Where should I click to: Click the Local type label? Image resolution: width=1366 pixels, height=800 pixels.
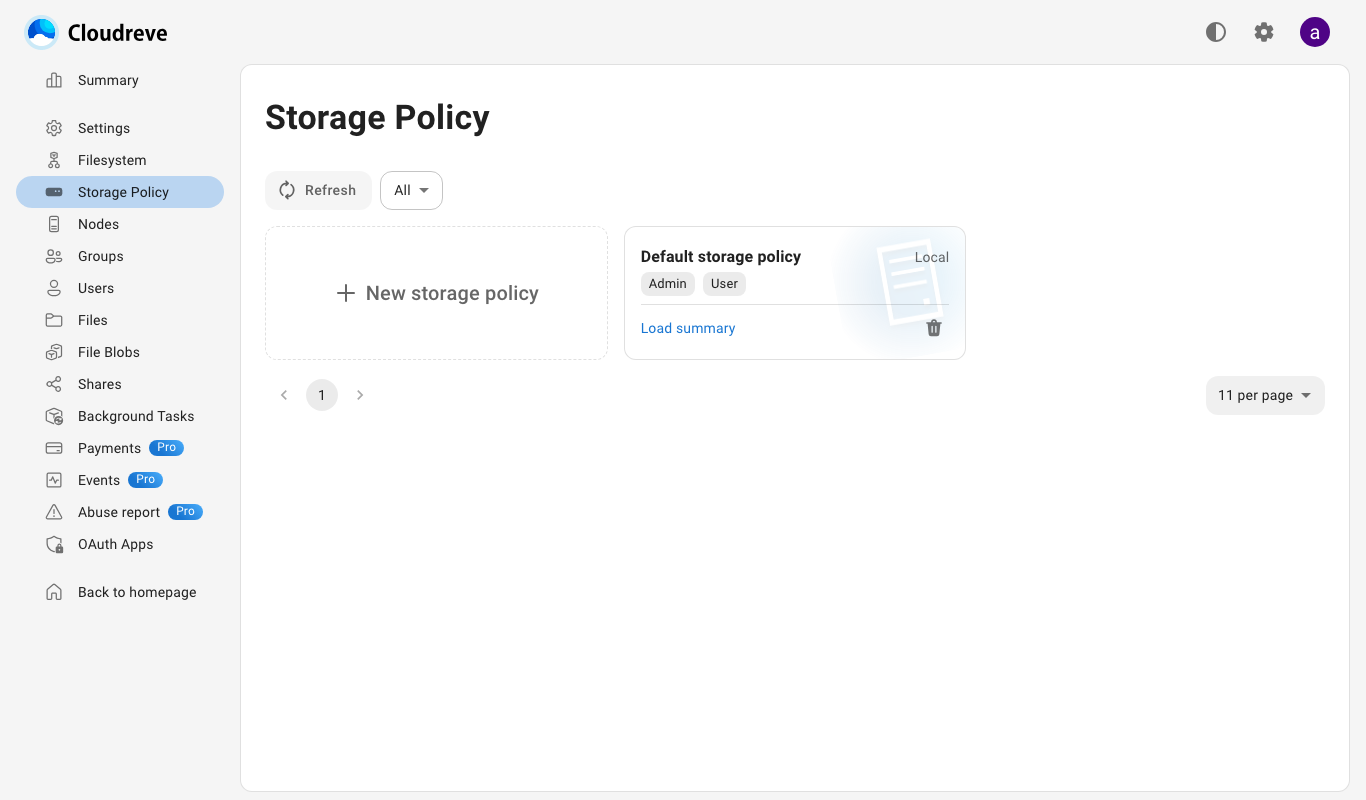932,257
